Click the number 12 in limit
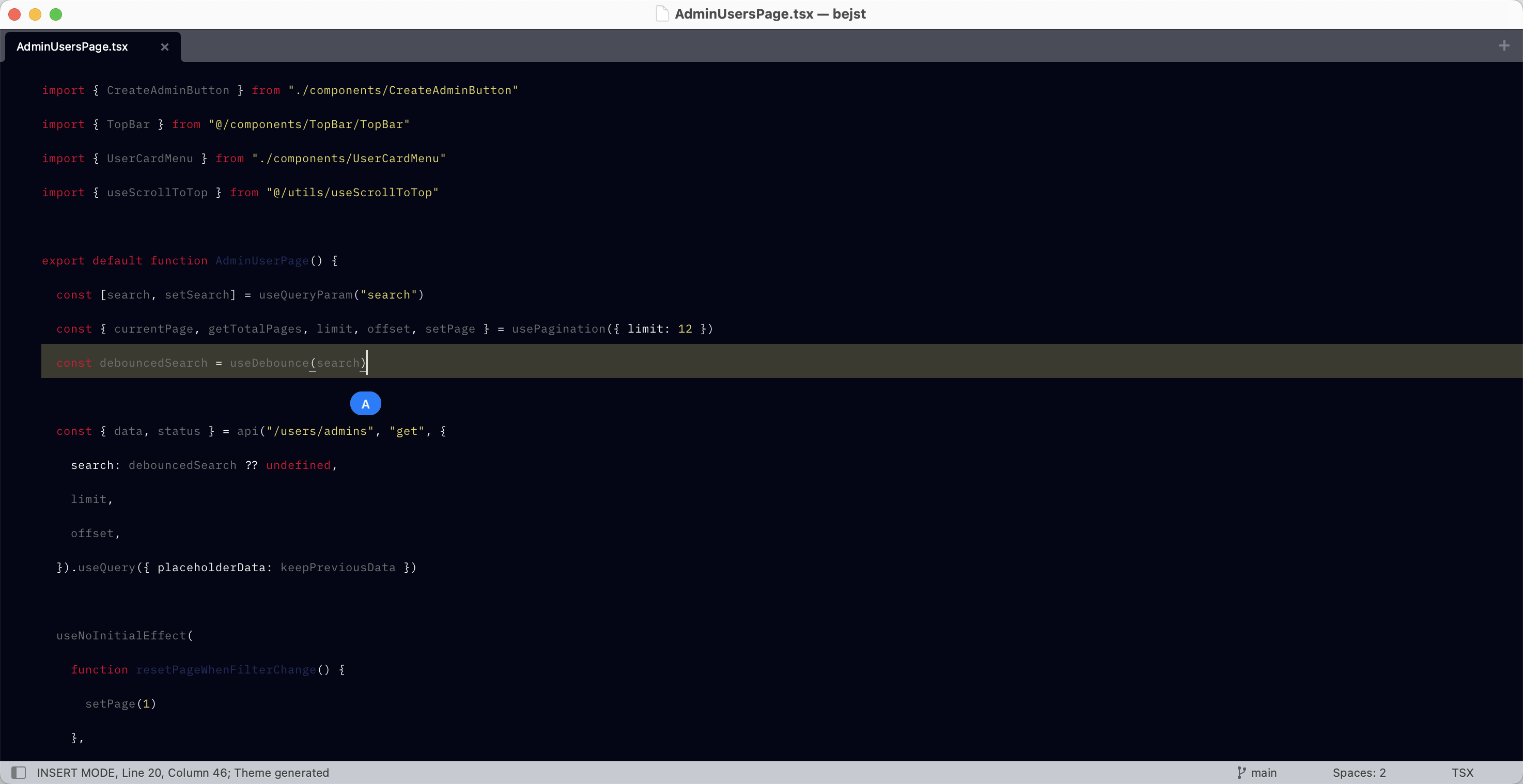 [685, 329]
